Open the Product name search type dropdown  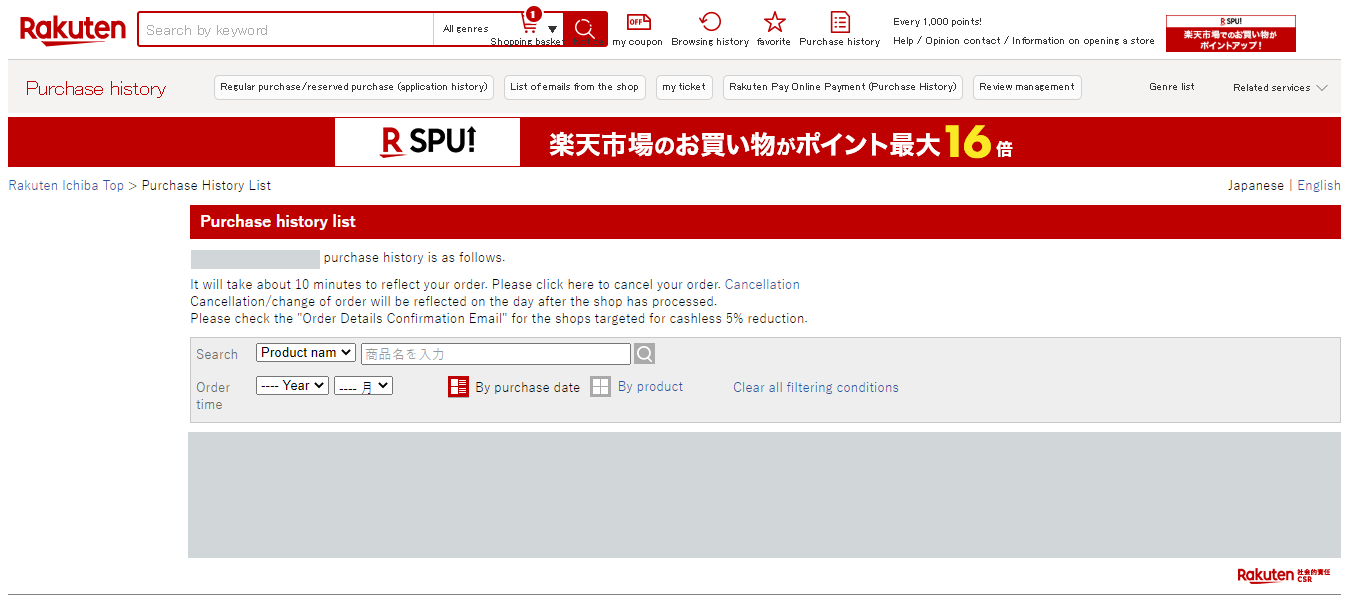(x=306, y=353)
